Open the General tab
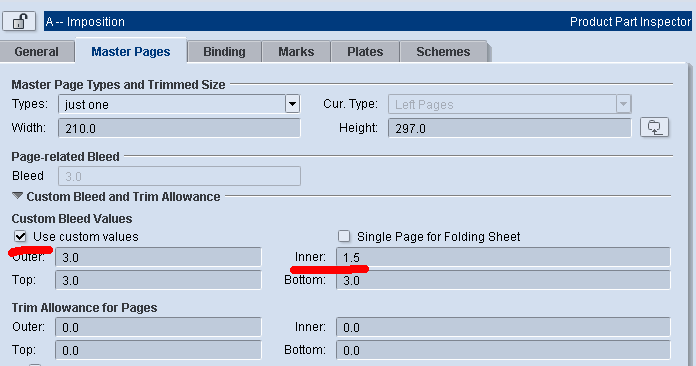696x366 pixels. point(36,52)
